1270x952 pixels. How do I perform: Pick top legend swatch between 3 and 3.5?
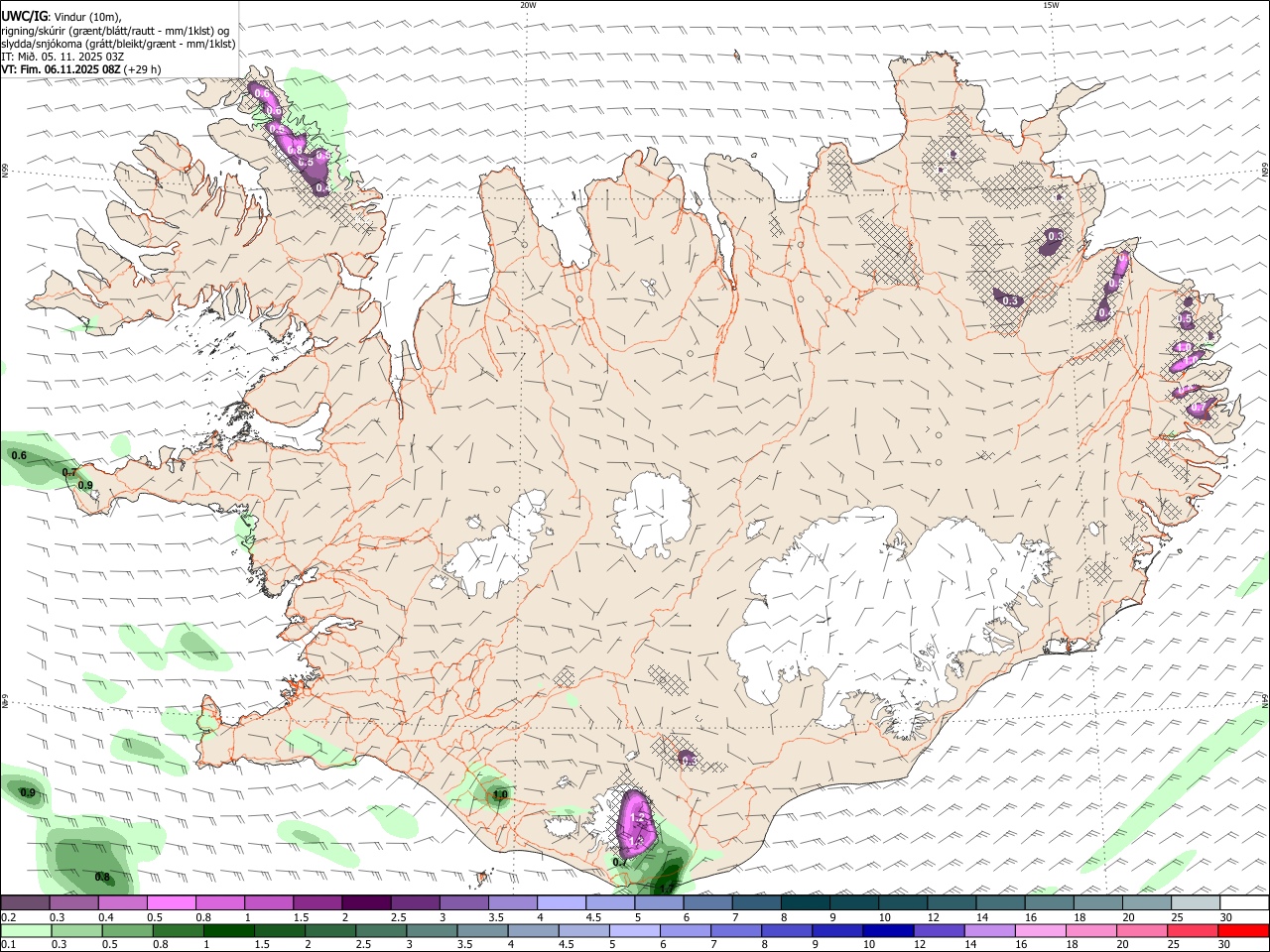[x=463, y=902]
